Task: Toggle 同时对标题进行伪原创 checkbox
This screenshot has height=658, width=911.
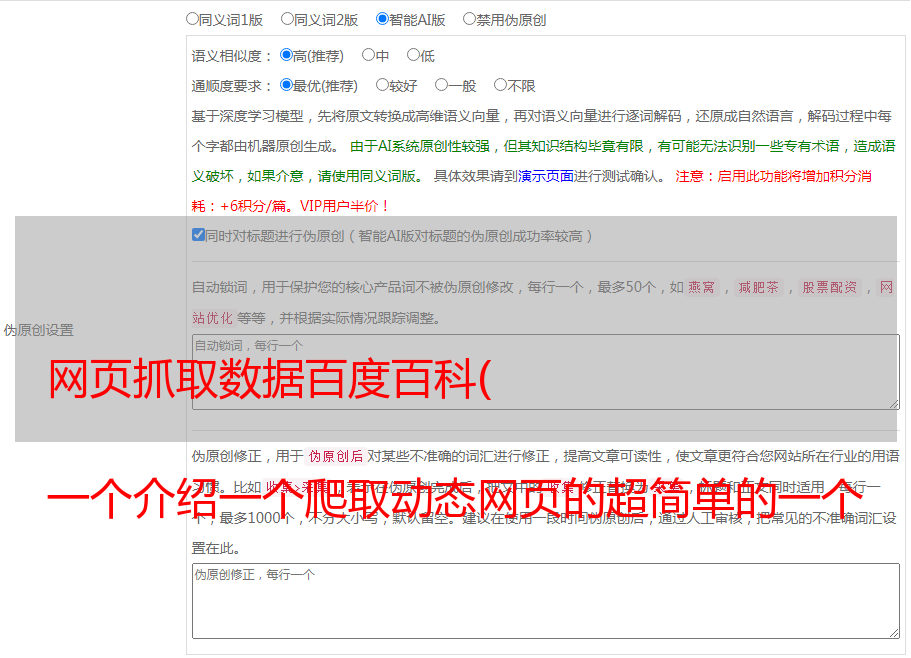Action: (198, 235)
